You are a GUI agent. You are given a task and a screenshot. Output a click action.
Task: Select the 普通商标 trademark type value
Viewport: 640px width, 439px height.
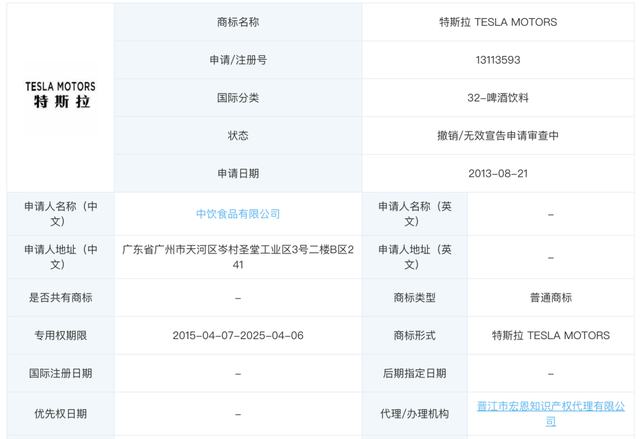pyautogui.click(x=551, y=298)
